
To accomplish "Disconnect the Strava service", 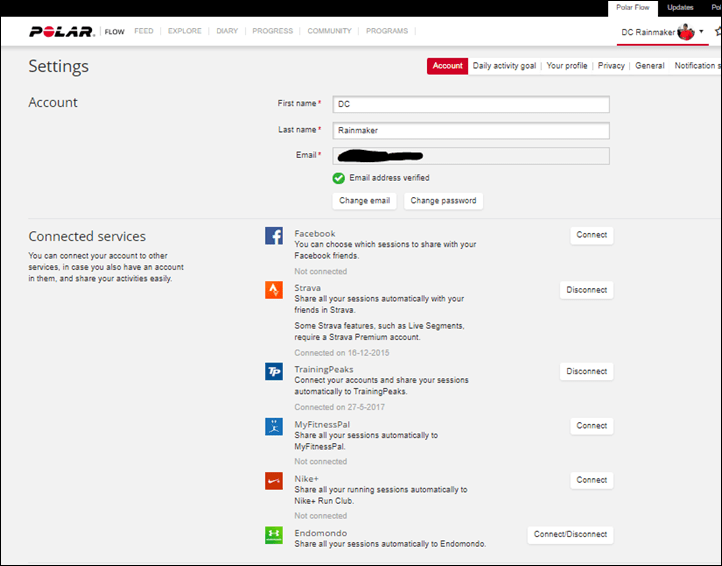I will 587,290.
